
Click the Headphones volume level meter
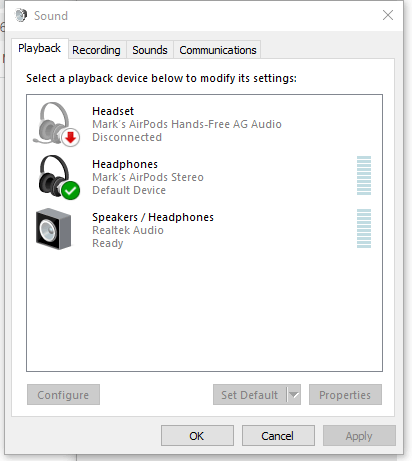[364, 175]
